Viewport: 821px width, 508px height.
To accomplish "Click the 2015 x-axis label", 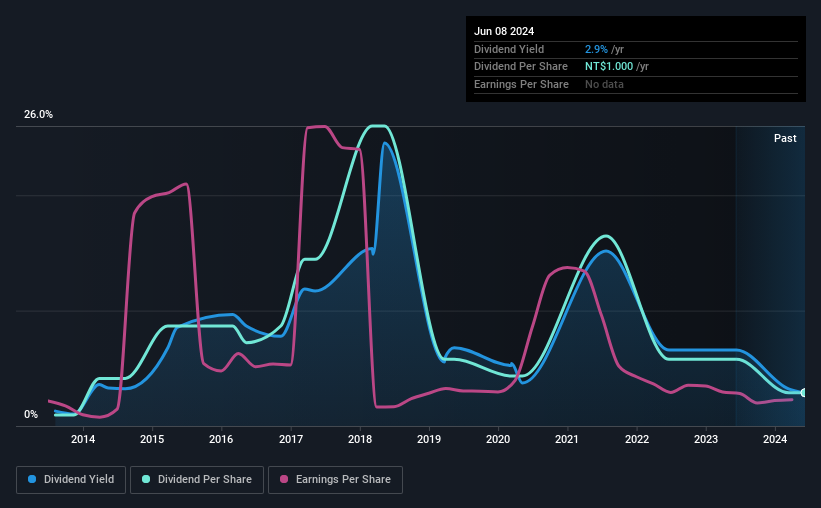I will pos(152,439).
